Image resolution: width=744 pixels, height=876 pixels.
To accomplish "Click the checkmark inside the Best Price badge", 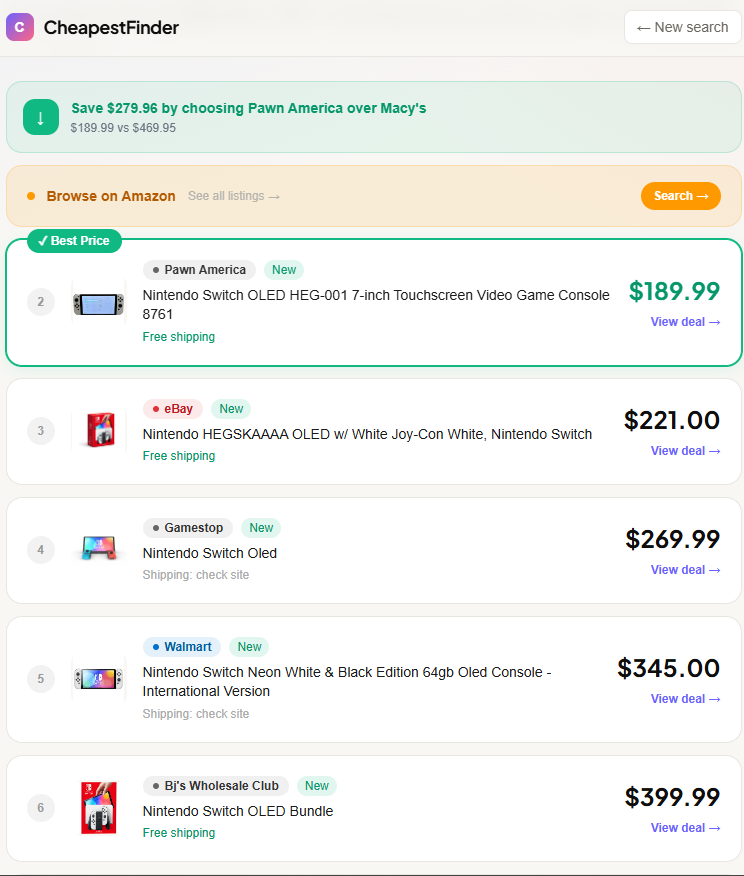I will click(x=41, y=240).
